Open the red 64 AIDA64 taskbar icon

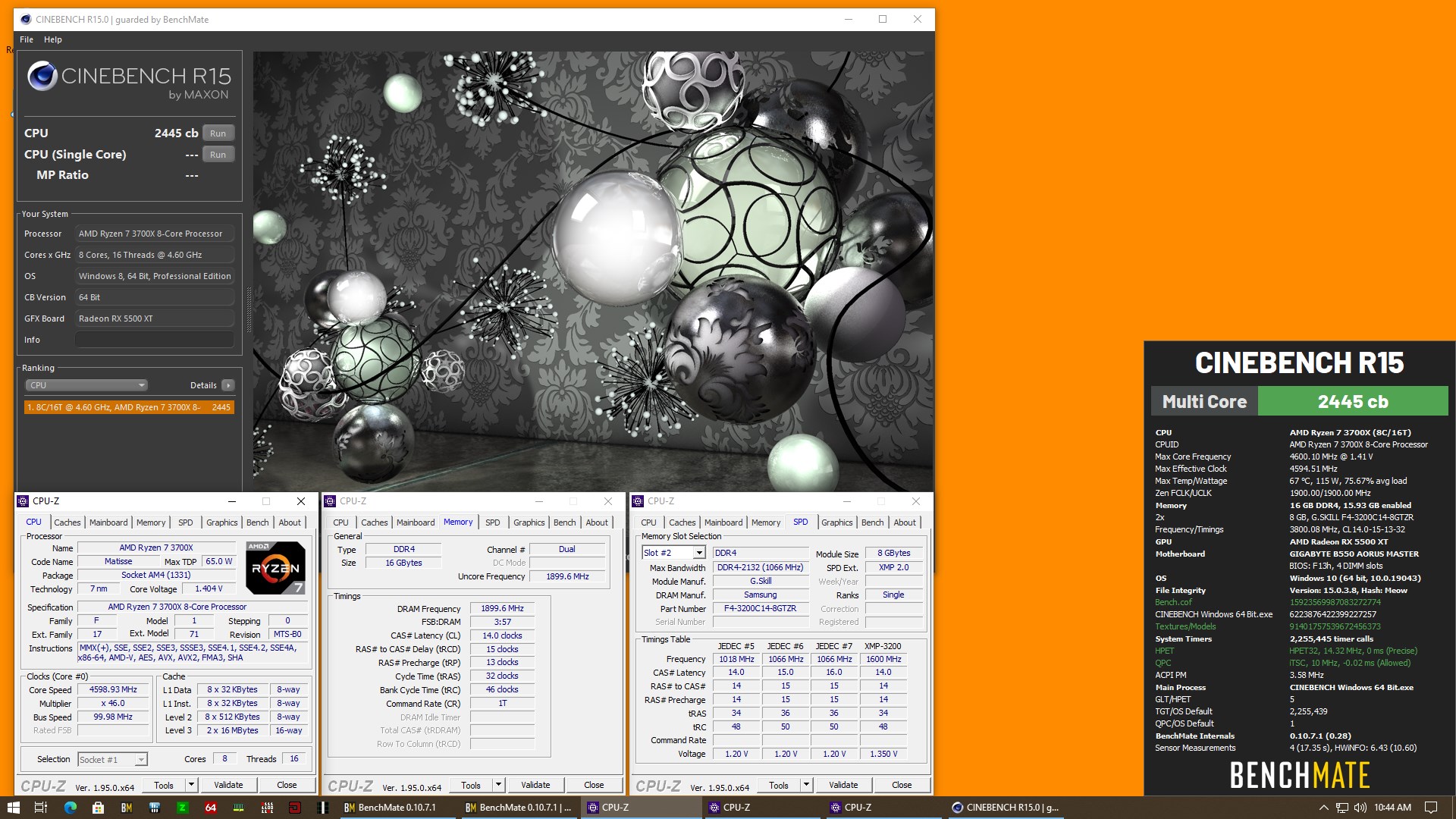tap(211, 808)
